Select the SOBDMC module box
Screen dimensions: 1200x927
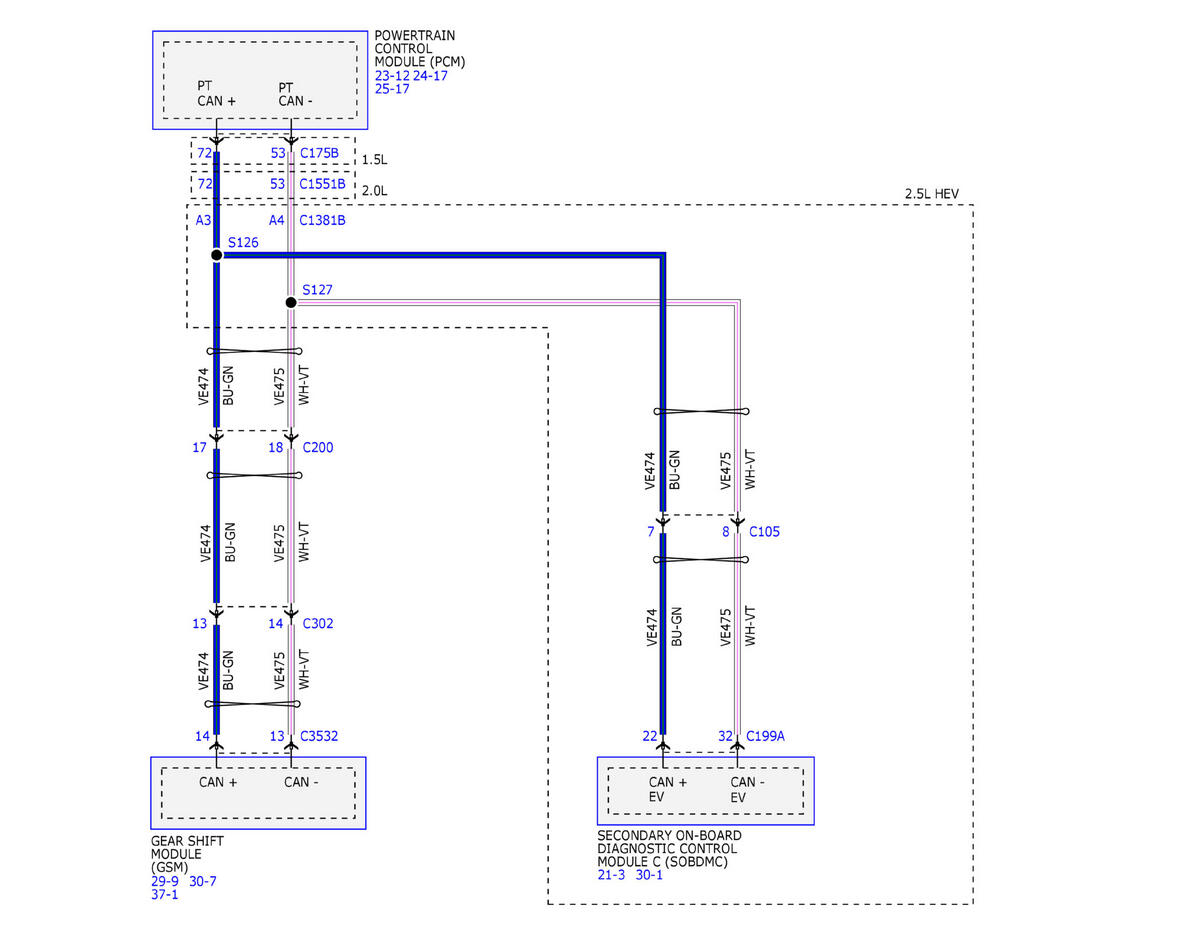pyautogui.click(x=705, y=790)
